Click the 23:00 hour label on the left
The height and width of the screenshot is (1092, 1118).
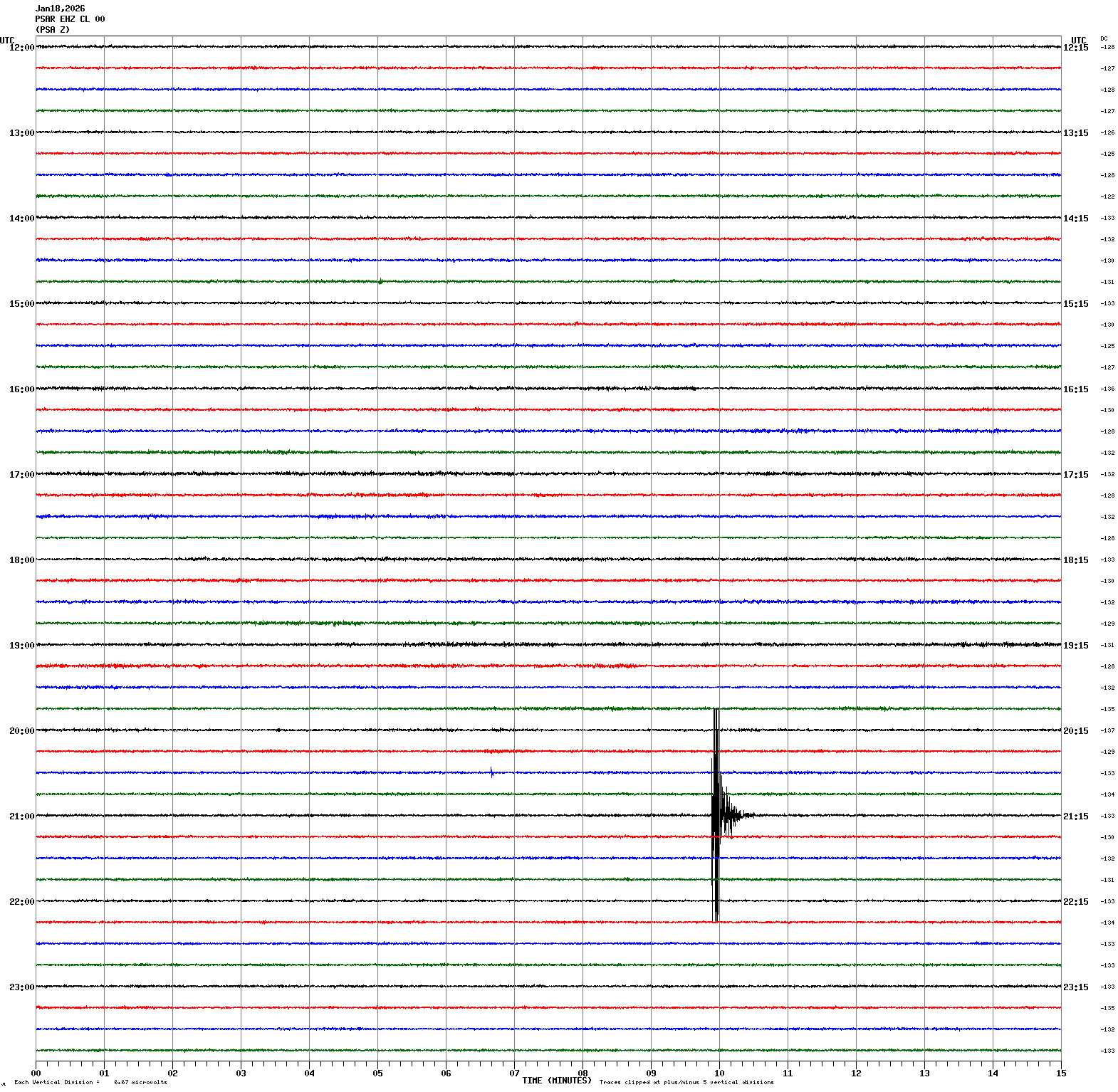(21, 987)
